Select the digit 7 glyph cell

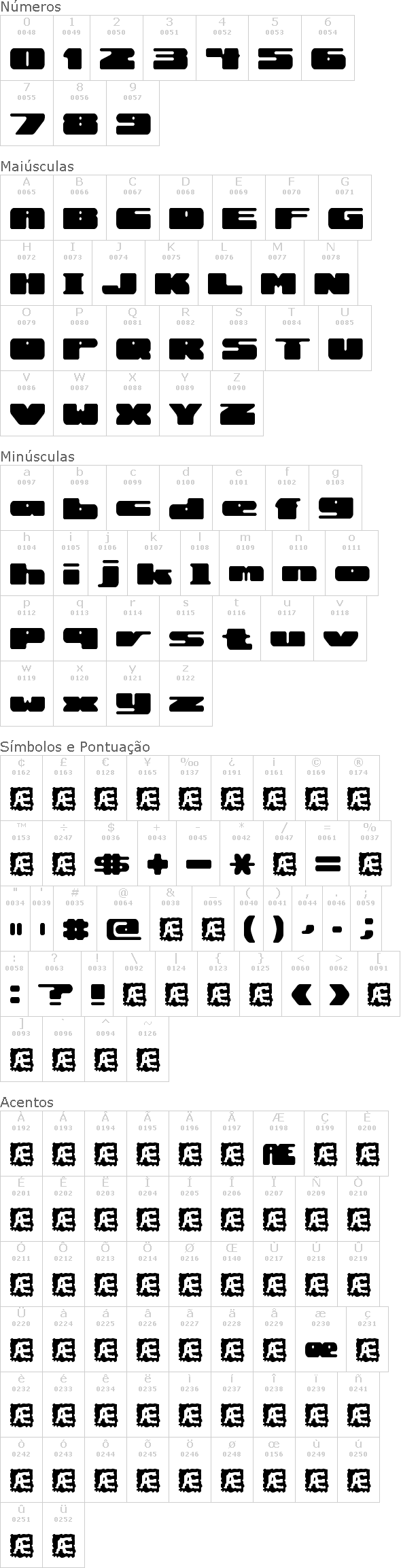27,113
